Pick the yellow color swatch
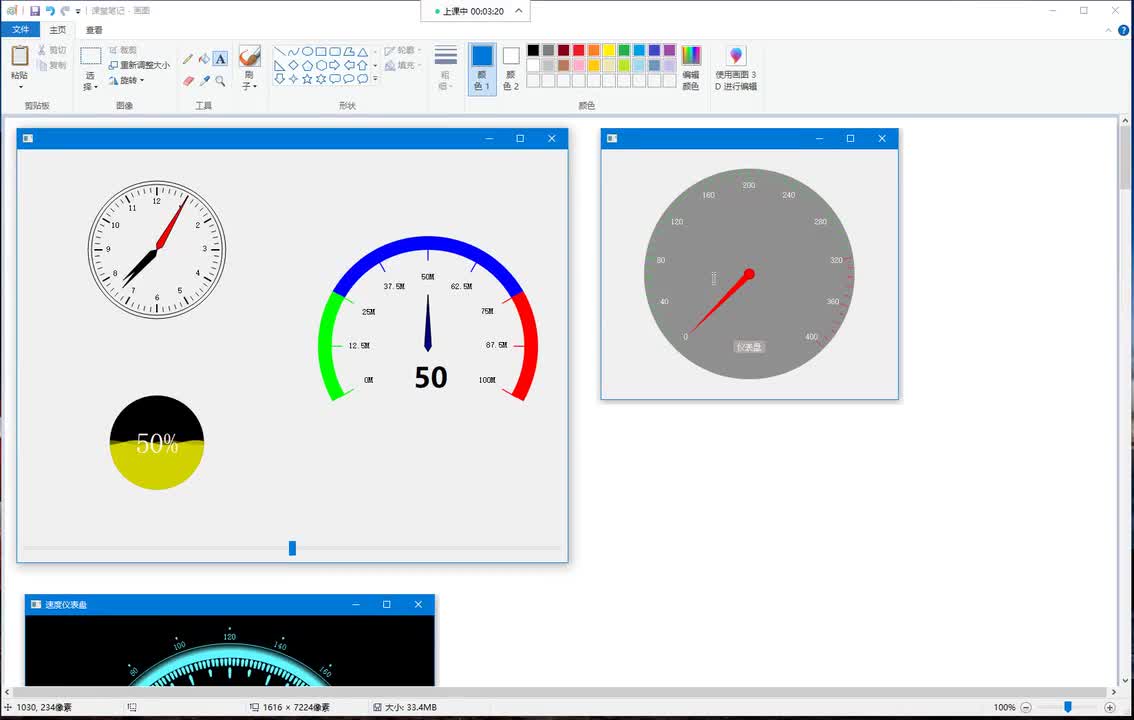Viewport: 1134px width, 720px height. [609, 50]
